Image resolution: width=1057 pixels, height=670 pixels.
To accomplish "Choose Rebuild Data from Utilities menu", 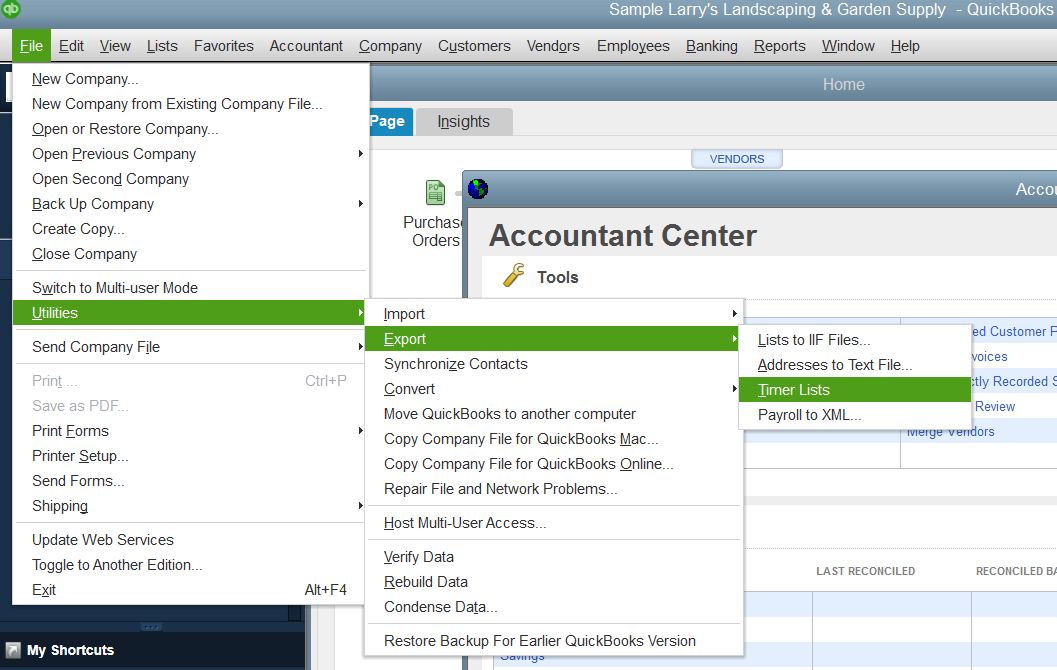I will tap(426, 582).
